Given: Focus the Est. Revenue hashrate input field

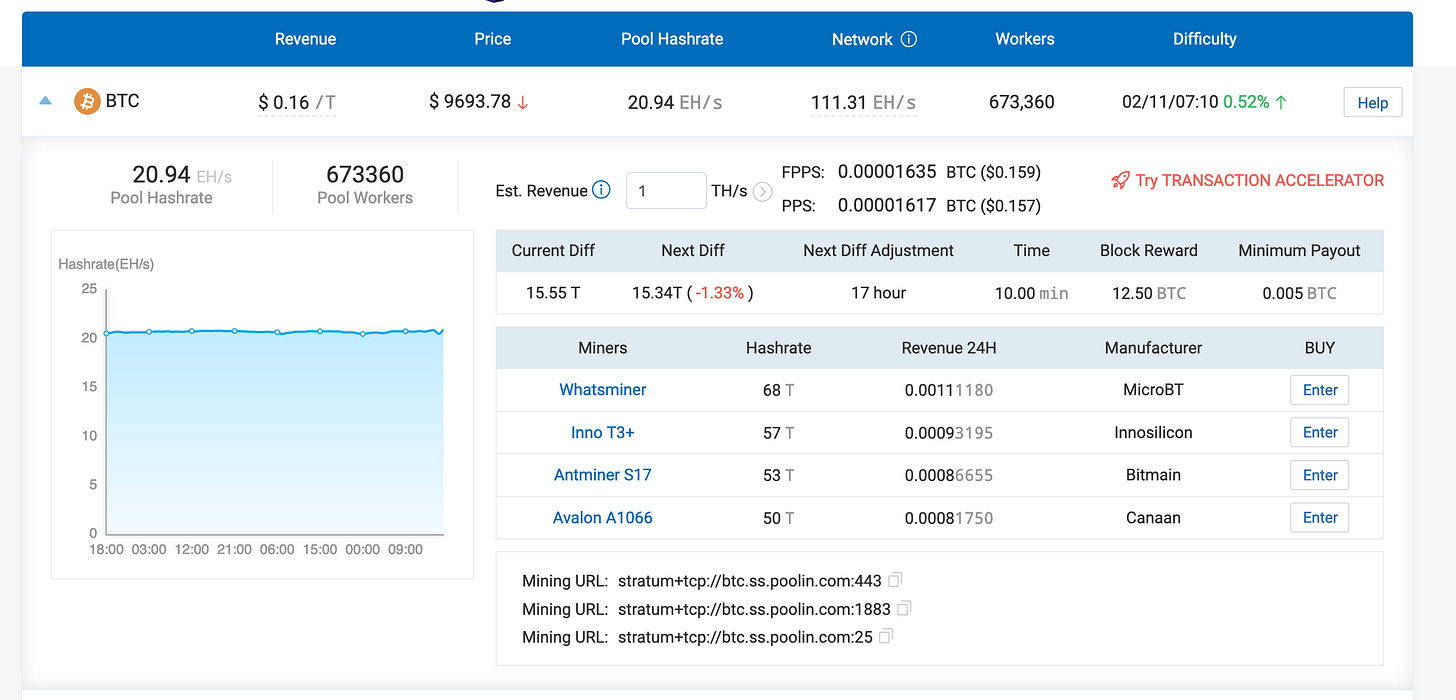Looking at the screenshot, I should (666, 191).
